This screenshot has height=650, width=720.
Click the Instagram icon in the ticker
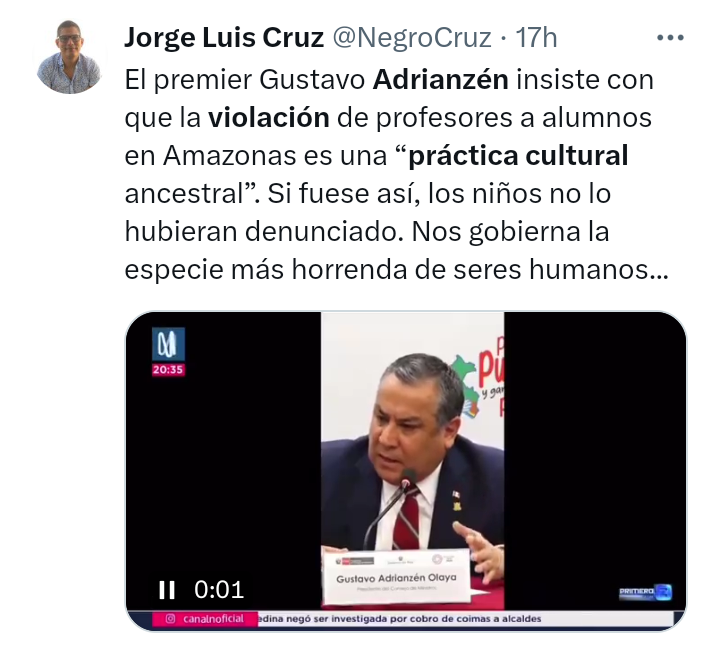tap(170, 619)
